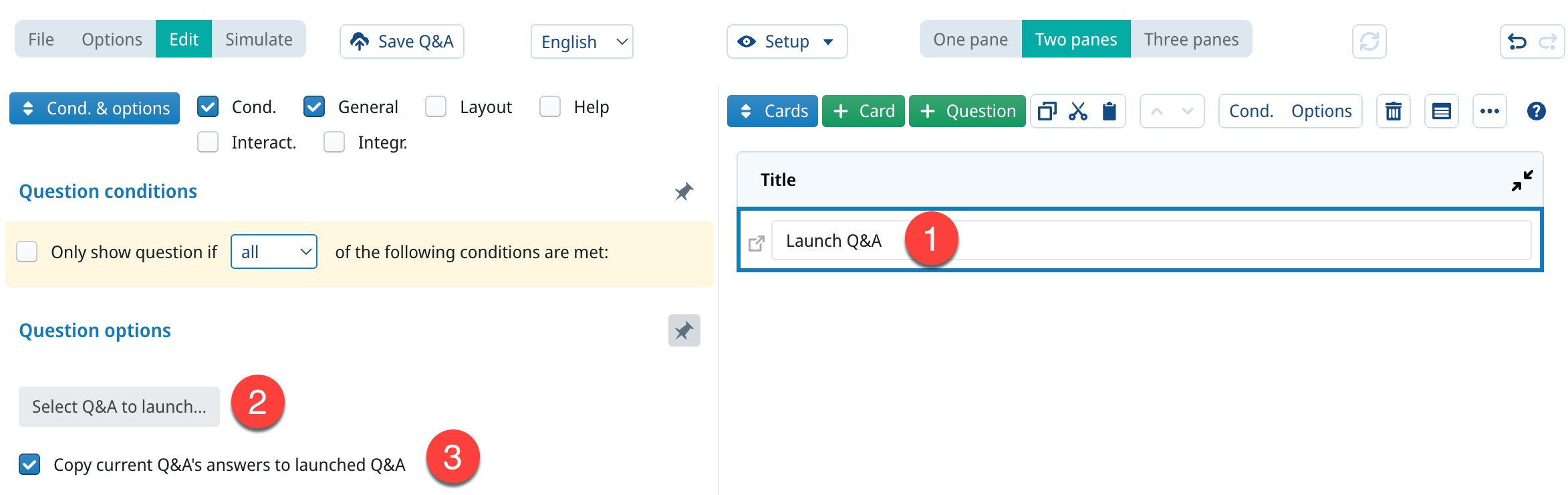Click the copy icon in cards toolbar
The image size is (1568, 495).
coord(1047,111)
